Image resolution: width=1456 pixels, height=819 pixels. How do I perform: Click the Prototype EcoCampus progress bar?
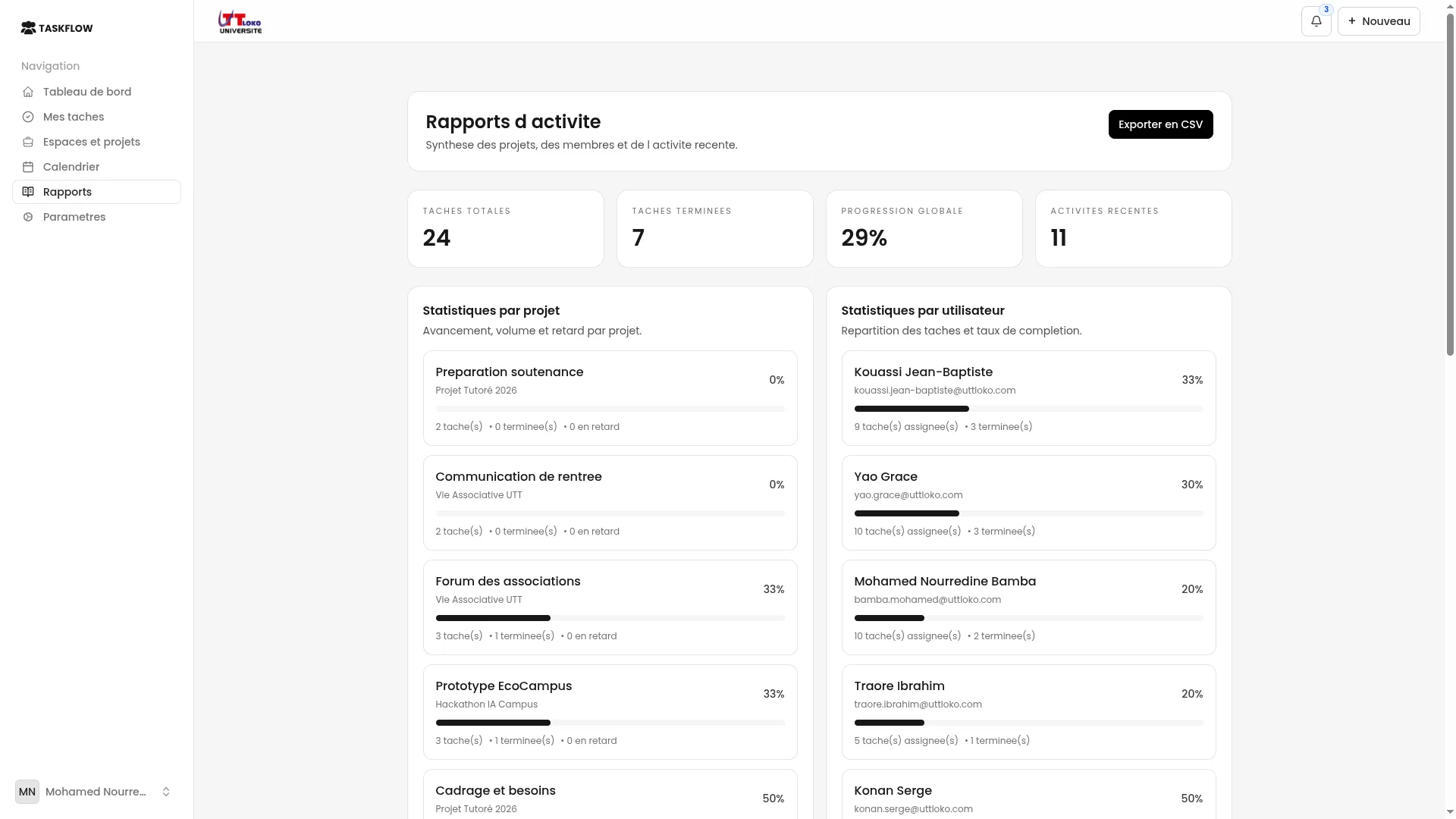click(610, 723)
